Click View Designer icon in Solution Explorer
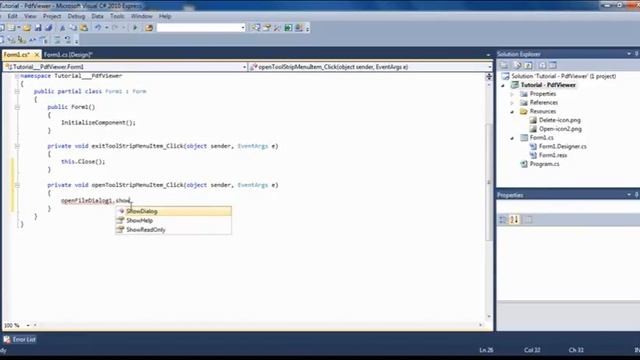The image size is (640, 360). (x=553, y=65)
